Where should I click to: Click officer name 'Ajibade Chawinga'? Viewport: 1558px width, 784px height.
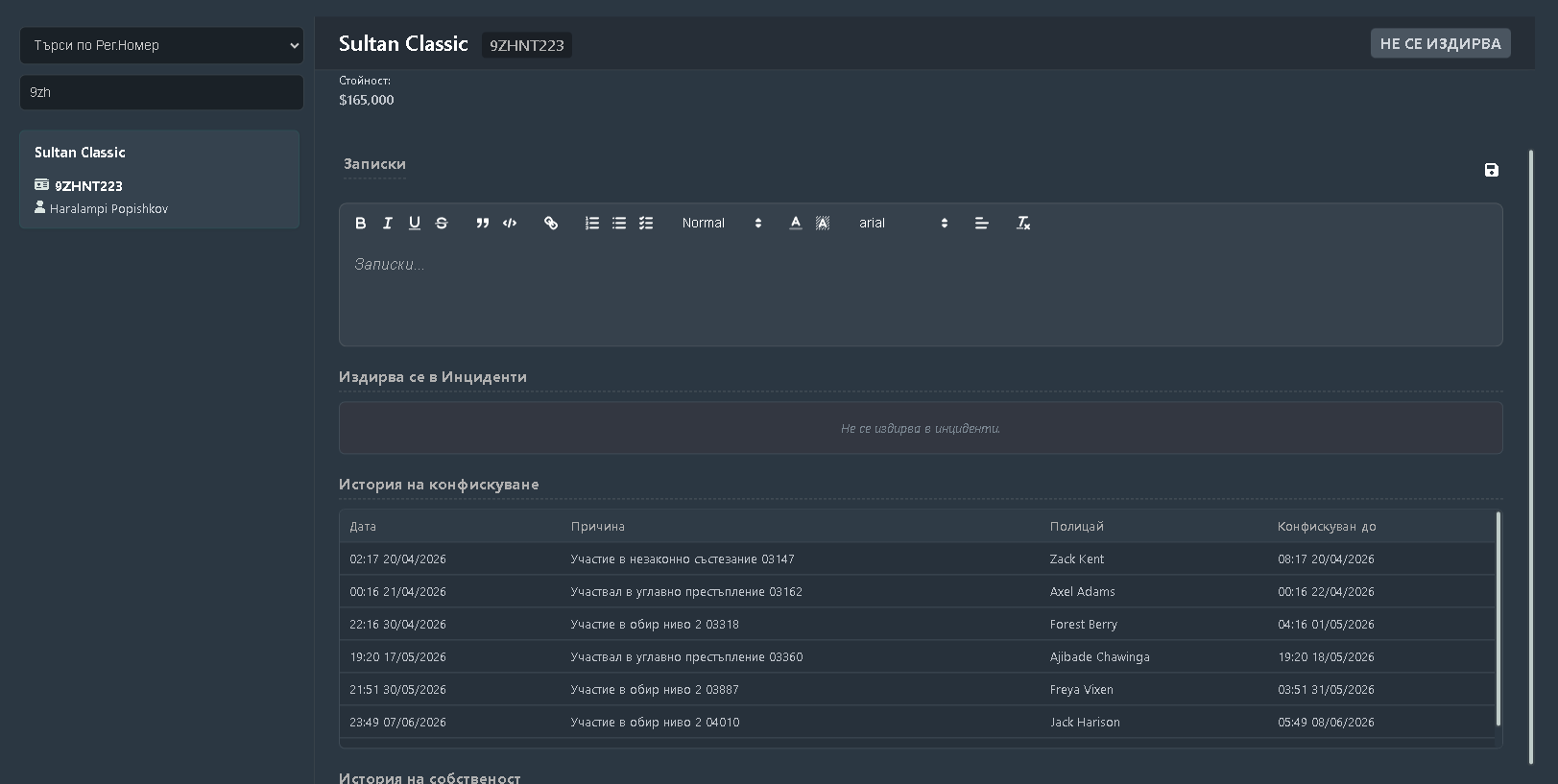(x=1100, y=657)
